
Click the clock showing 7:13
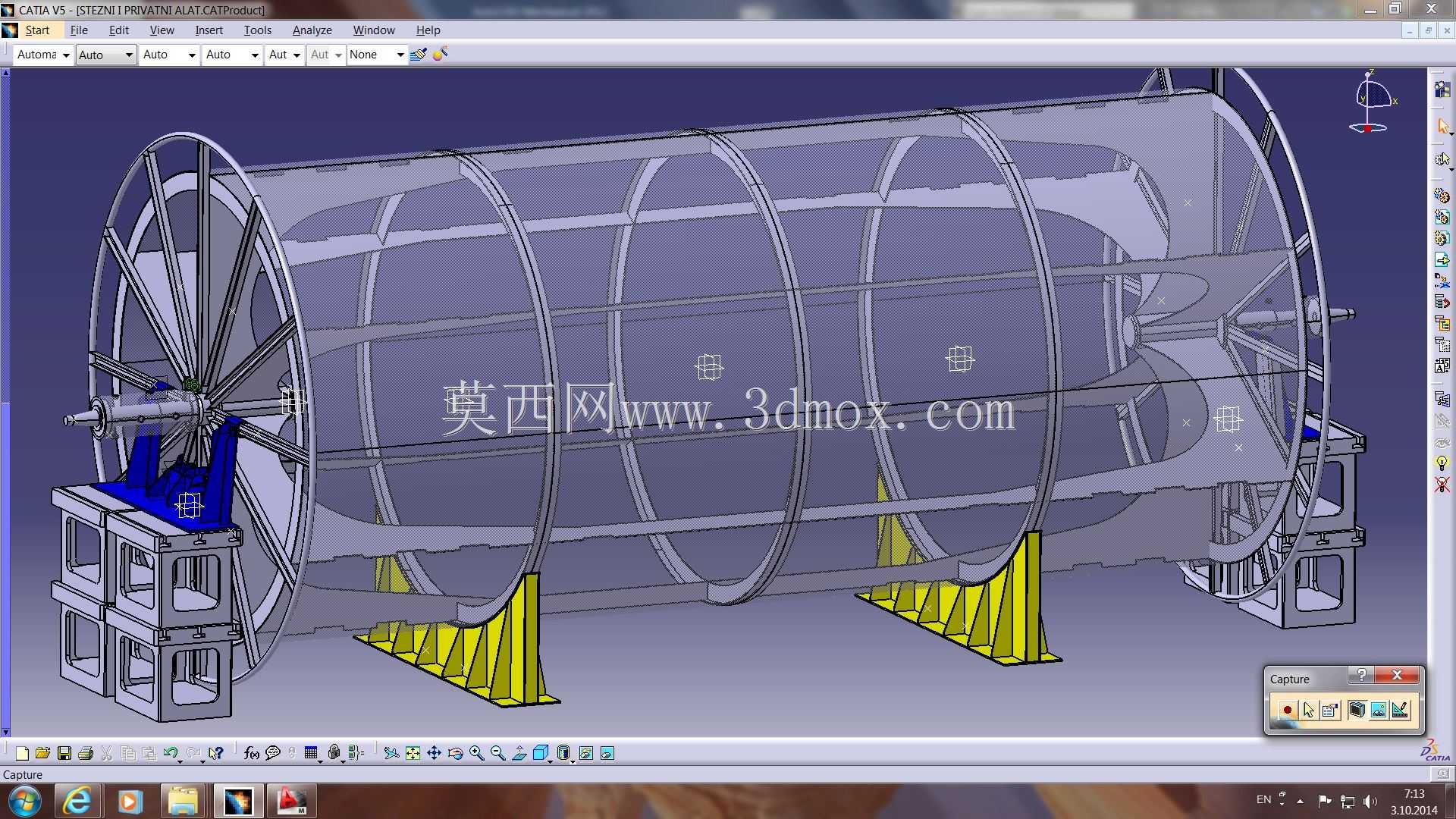tap(1414, 794)
